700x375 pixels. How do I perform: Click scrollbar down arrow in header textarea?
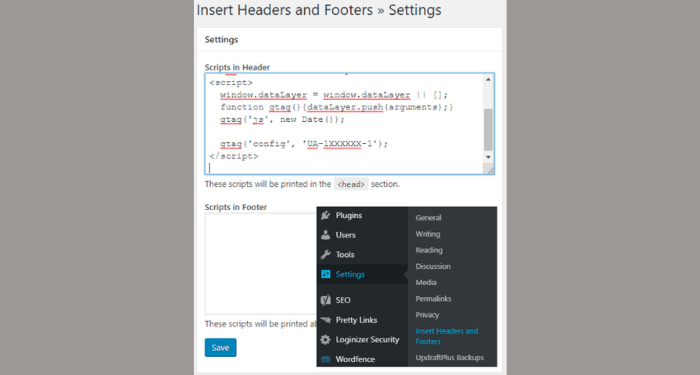coord(488,157)
